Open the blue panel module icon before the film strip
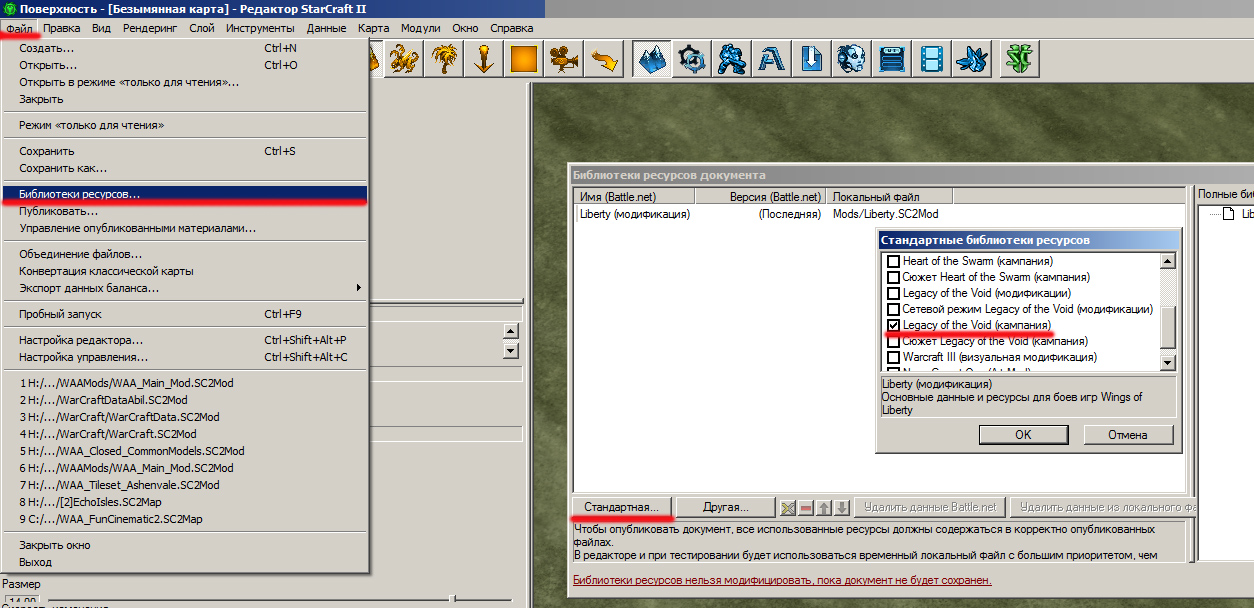Image resolution: width=1254 pixels, height=608 pixels. (892, 60)
